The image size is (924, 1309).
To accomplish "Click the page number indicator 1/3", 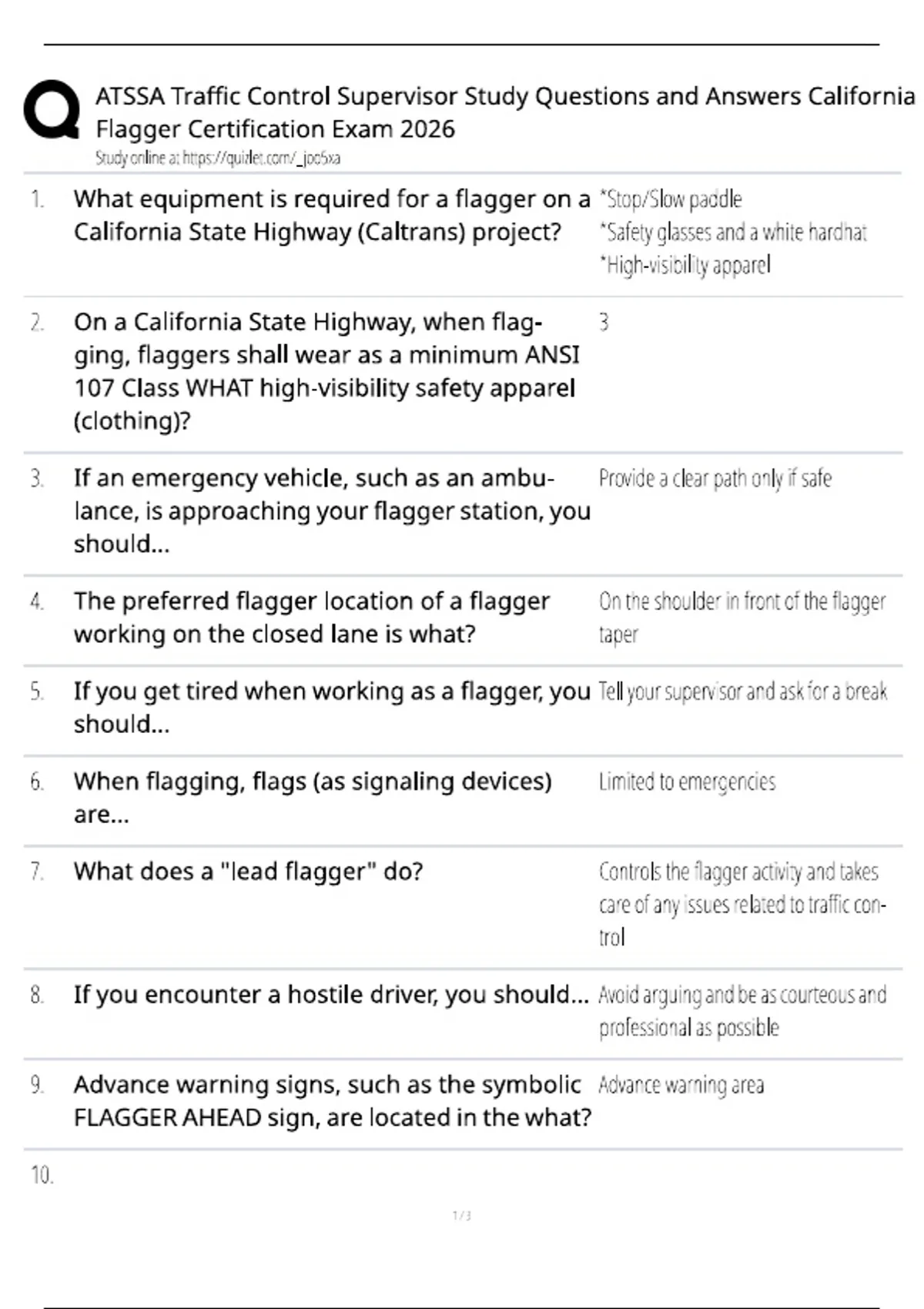I will coord(462,1216).
